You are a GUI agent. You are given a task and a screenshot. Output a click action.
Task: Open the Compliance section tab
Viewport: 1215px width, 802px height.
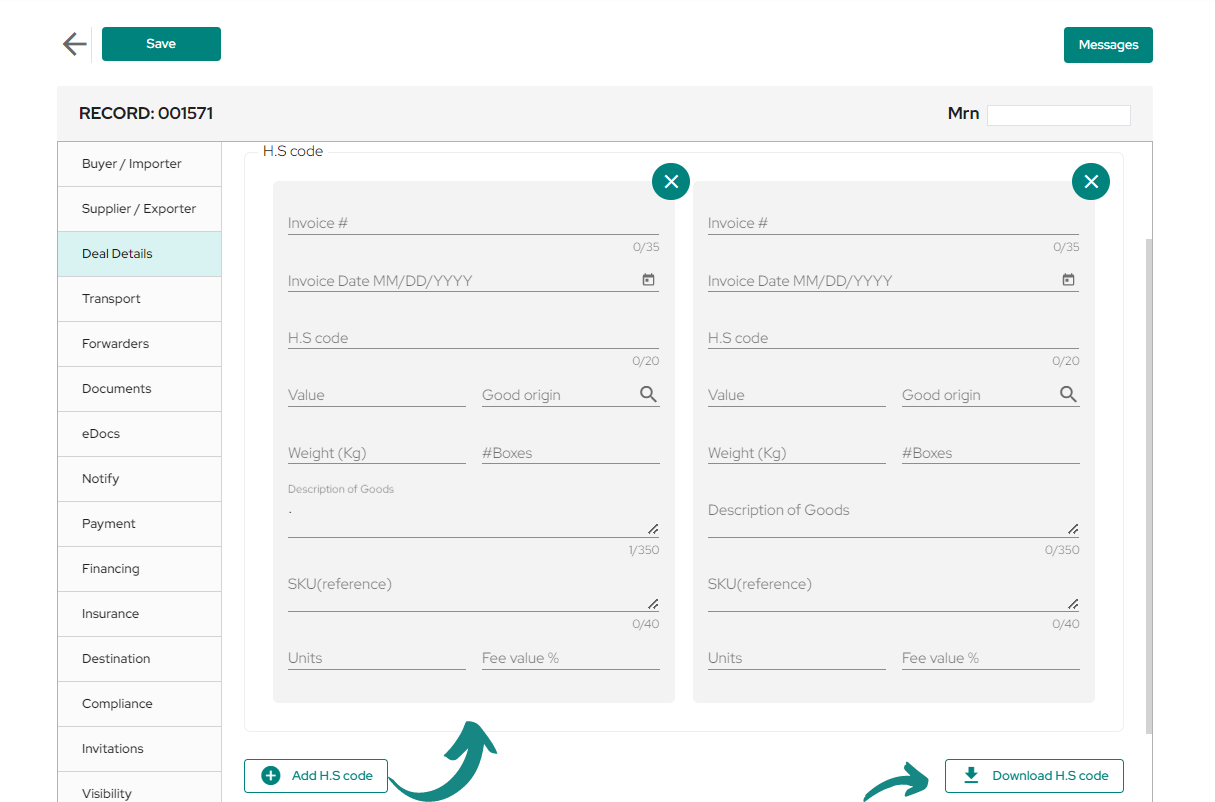pyautogui.click(x=139, y=704)
